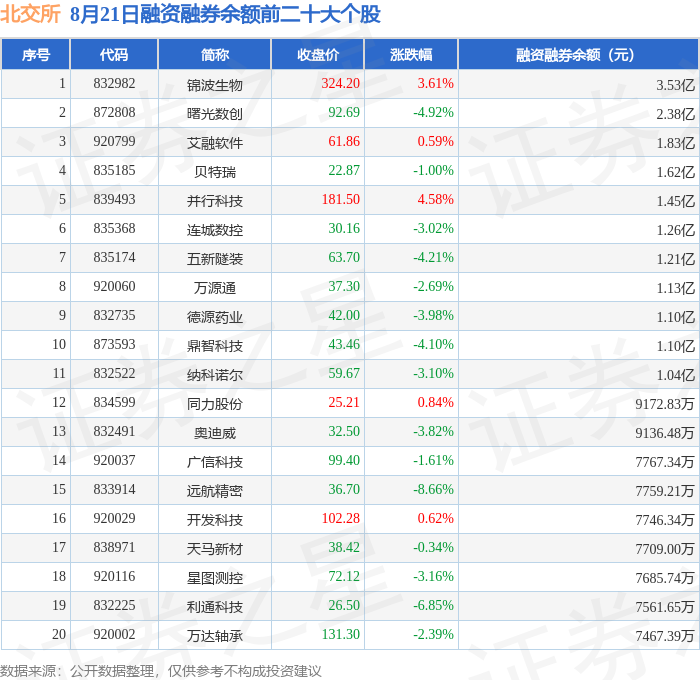Click balance 7709.00万
700x680 pixels.
pyautogui.click(x=665, y=549)
